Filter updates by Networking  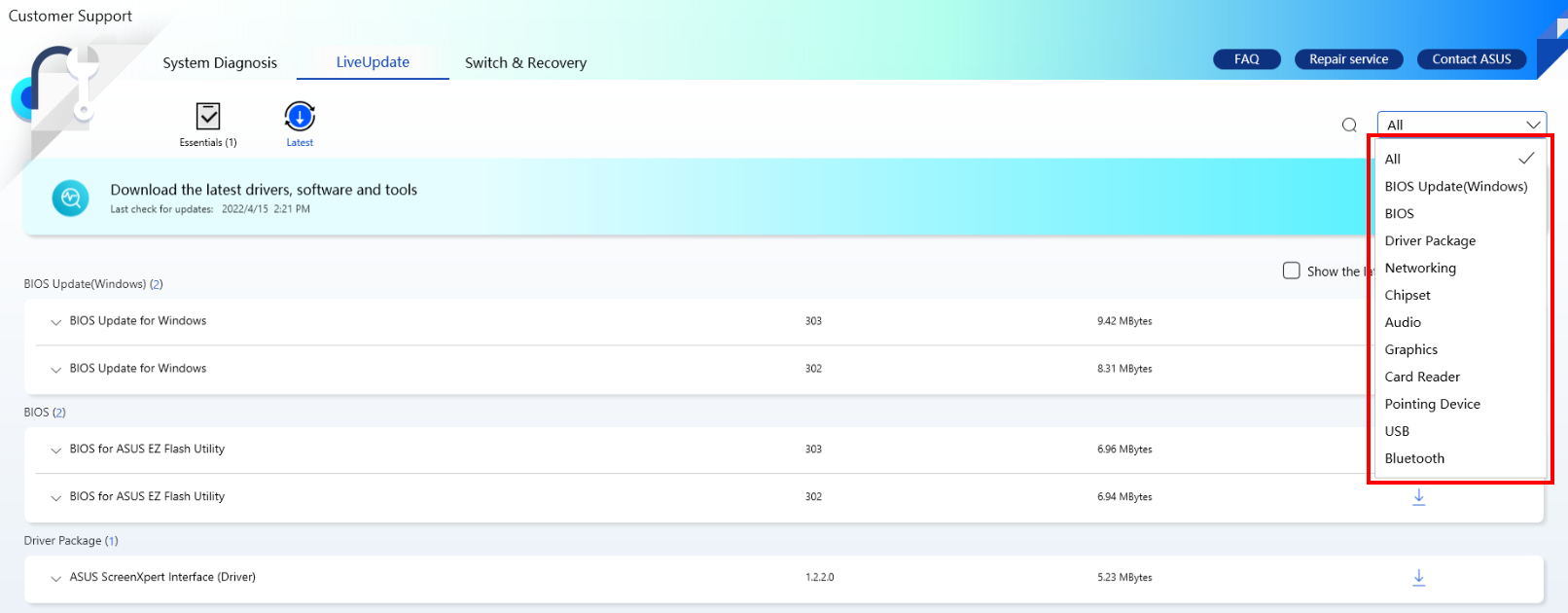click(x=1459, y=268)
